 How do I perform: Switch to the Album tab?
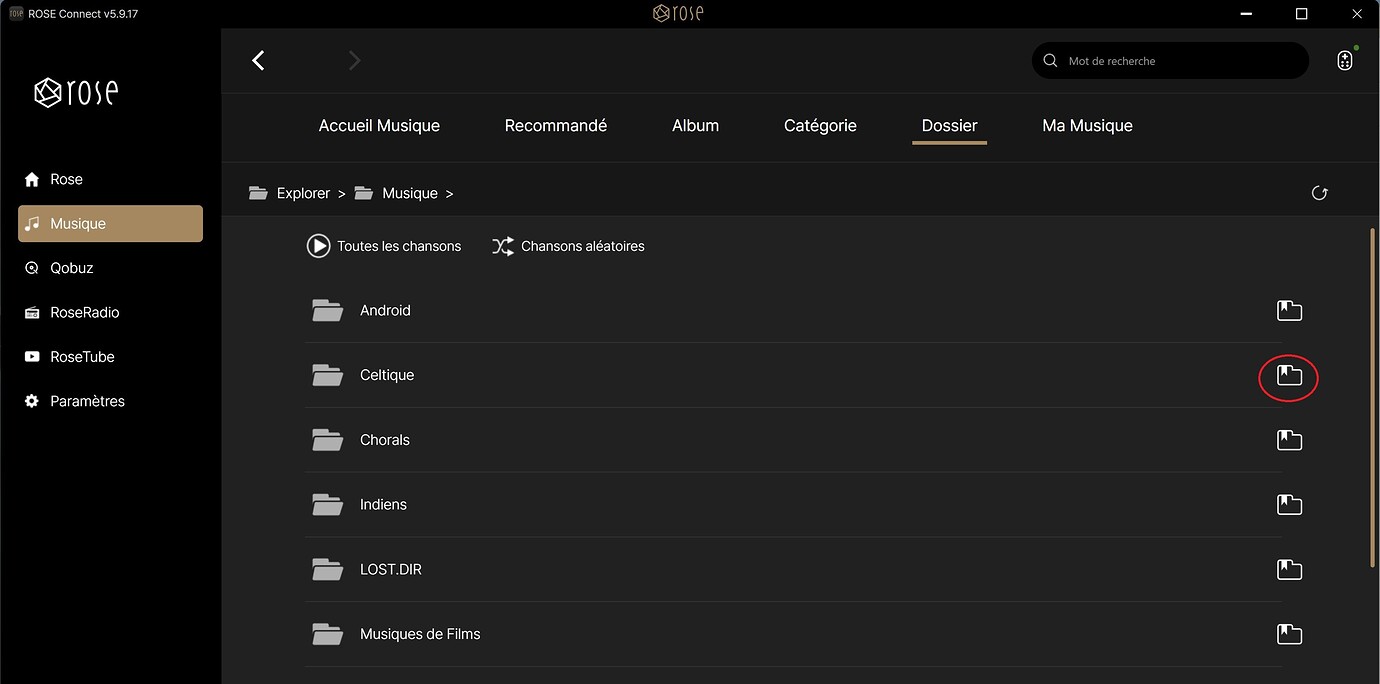(x=695, y=126)
